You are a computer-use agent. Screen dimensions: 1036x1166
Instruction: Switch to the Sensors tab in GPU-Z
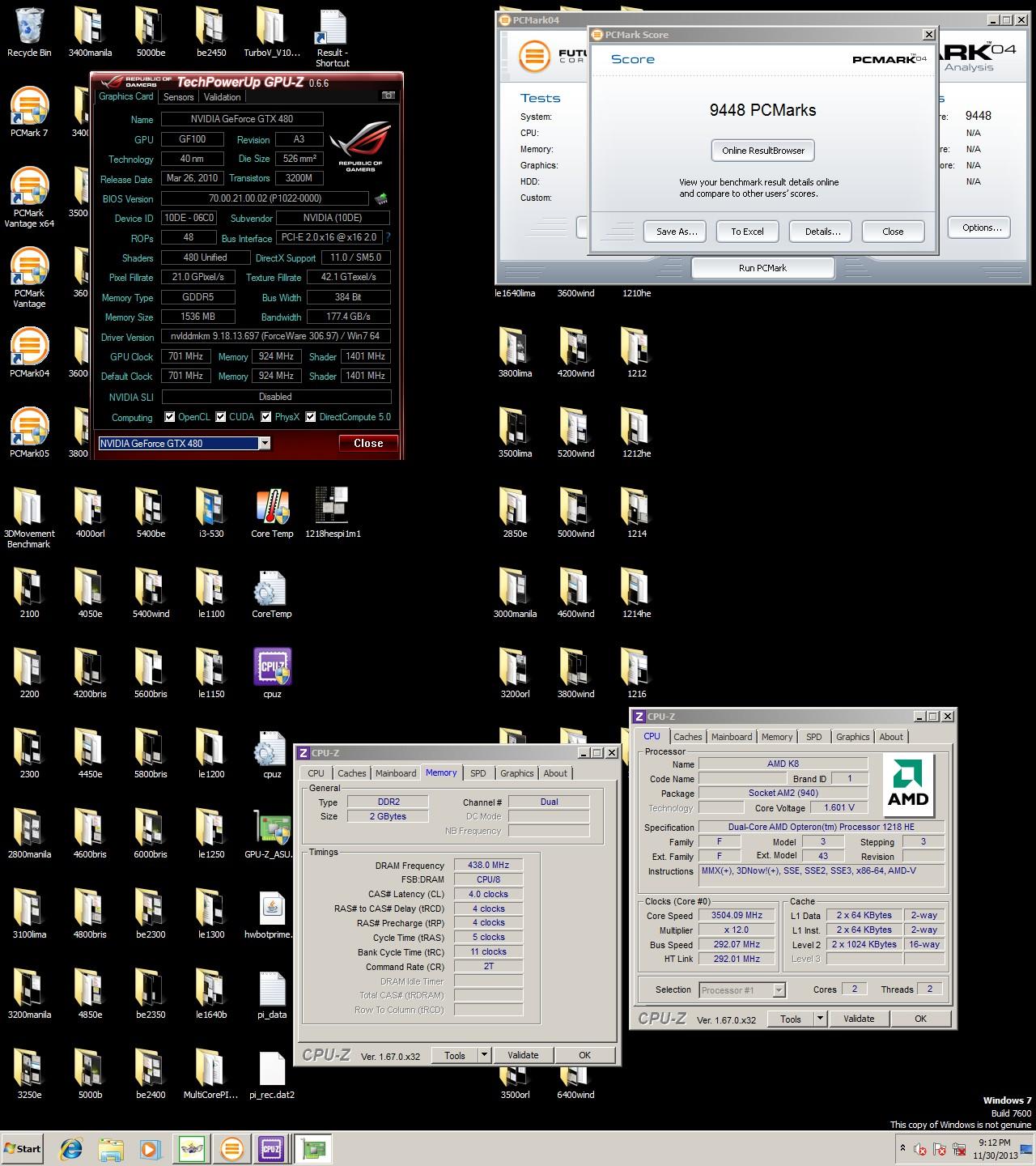pyautogui.click(x=178, y=96)
